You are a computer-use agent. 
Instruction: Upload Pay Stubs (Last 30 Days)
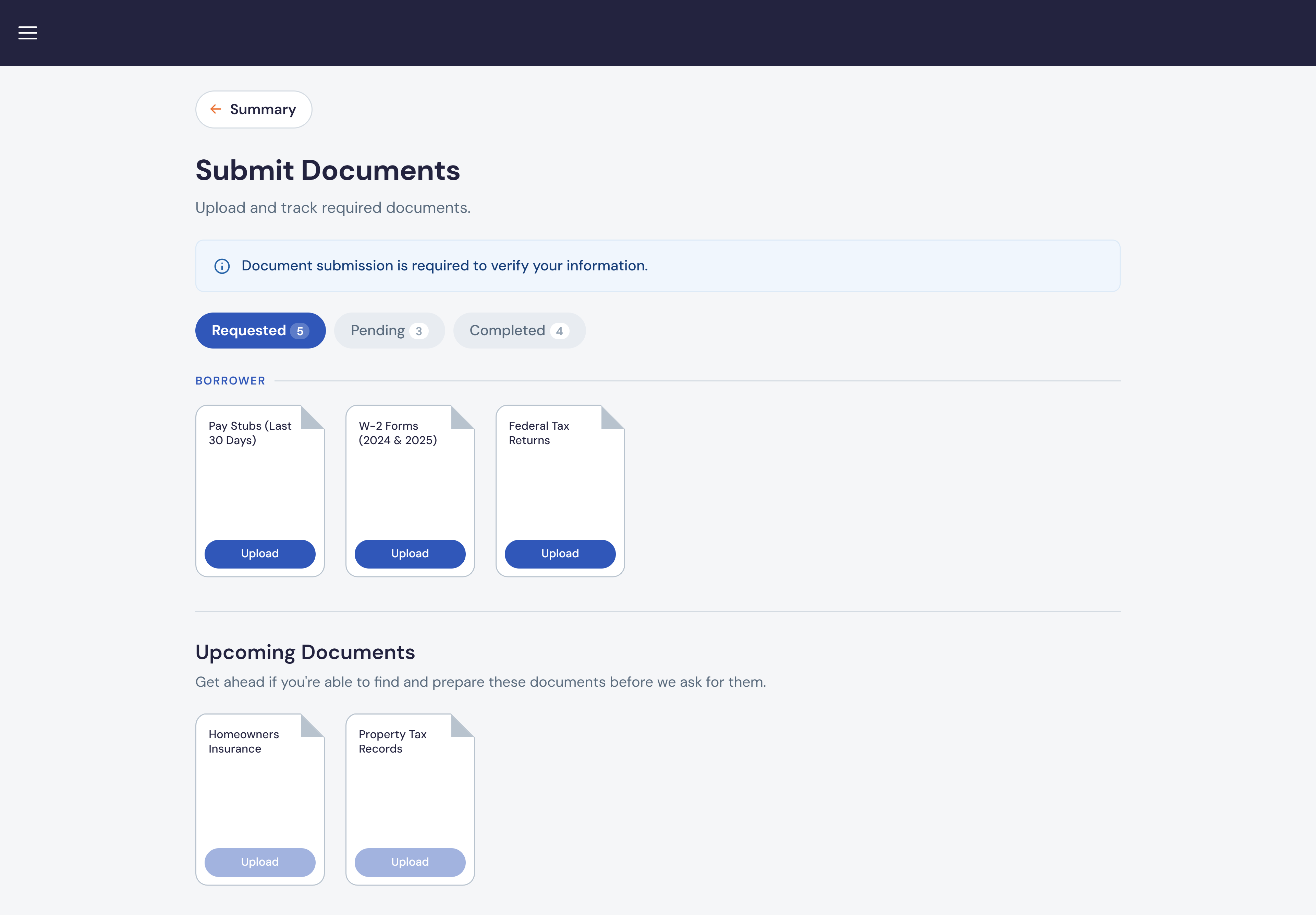[260, 554]
